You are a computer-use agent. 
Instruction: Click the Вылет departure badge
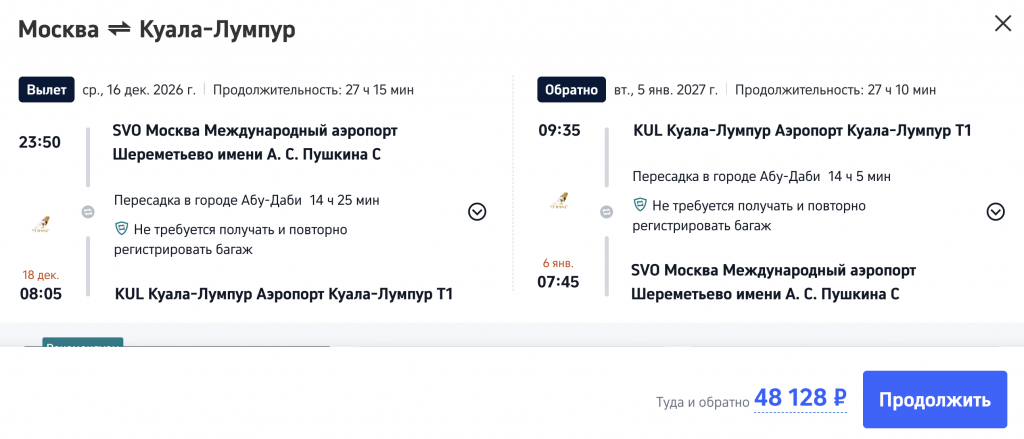point(47,90)
